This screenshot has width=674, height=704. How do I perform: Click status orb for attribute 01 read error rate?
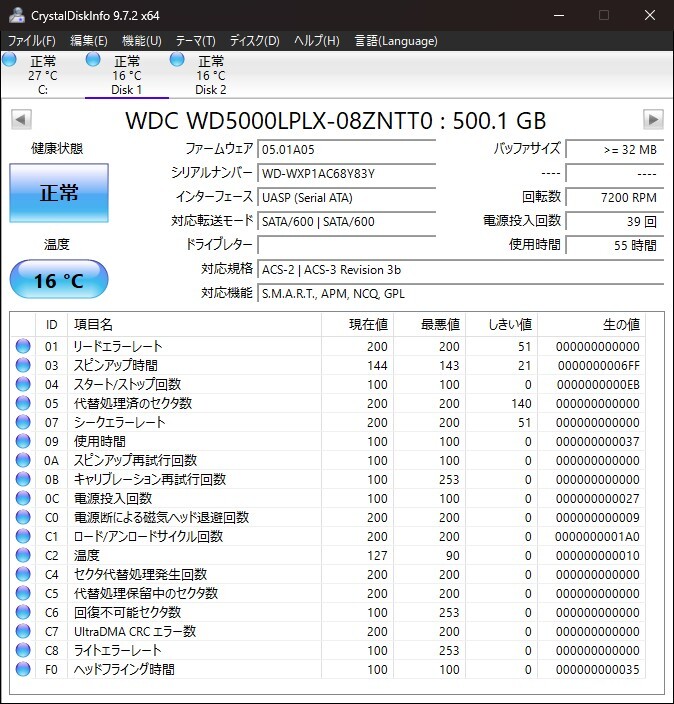[x=23, y=347]
